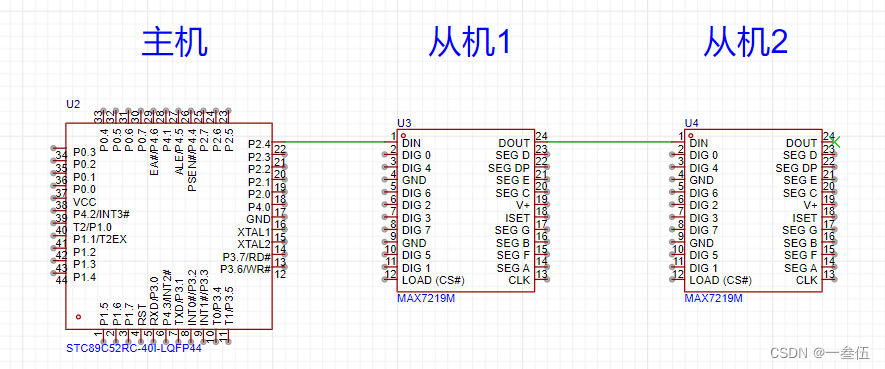This screenshot has width=885, height=369.
Task: Click the P0.3 pin label on U2
Action: coord(85,152)
